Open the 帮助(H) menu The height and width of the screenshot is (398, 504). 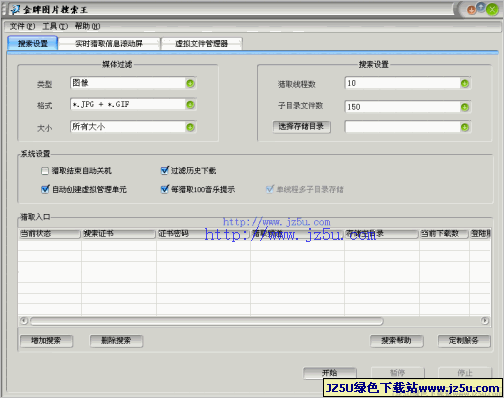pos(87,26)
